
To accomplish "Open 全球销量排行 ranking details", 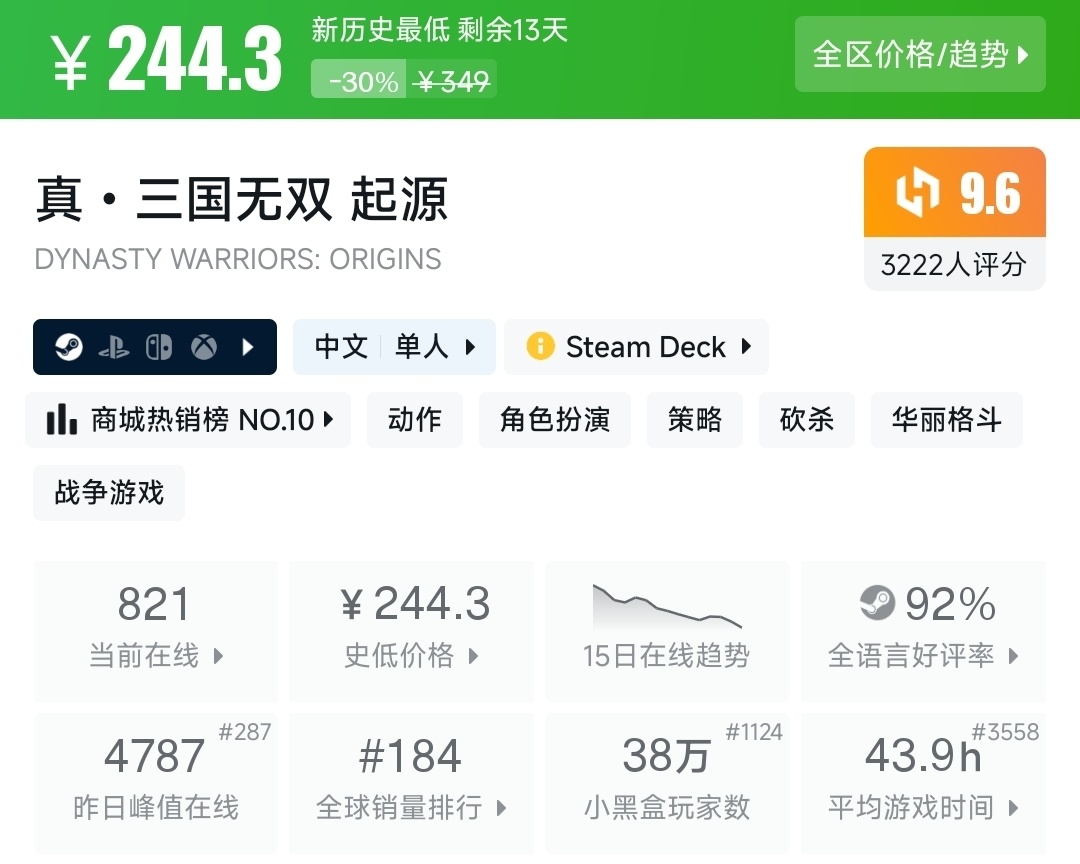I will 411,782.
